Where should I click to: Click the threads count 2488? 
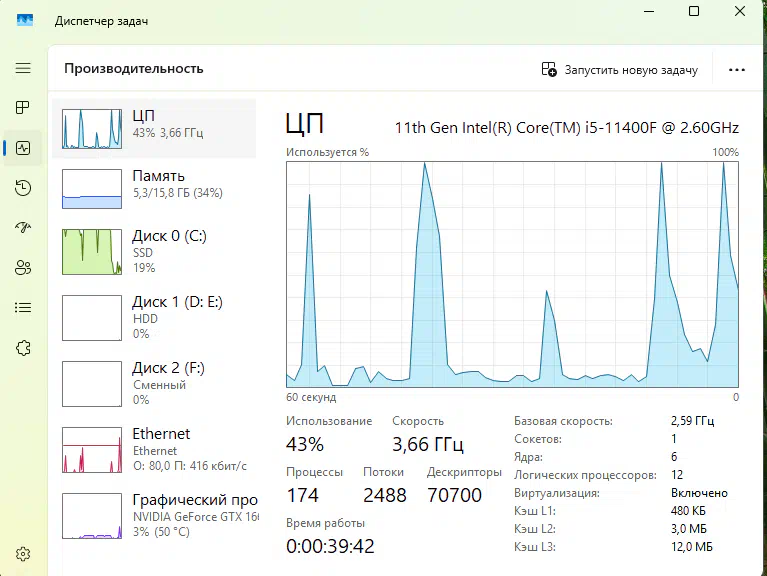click(x=384, y=495)
